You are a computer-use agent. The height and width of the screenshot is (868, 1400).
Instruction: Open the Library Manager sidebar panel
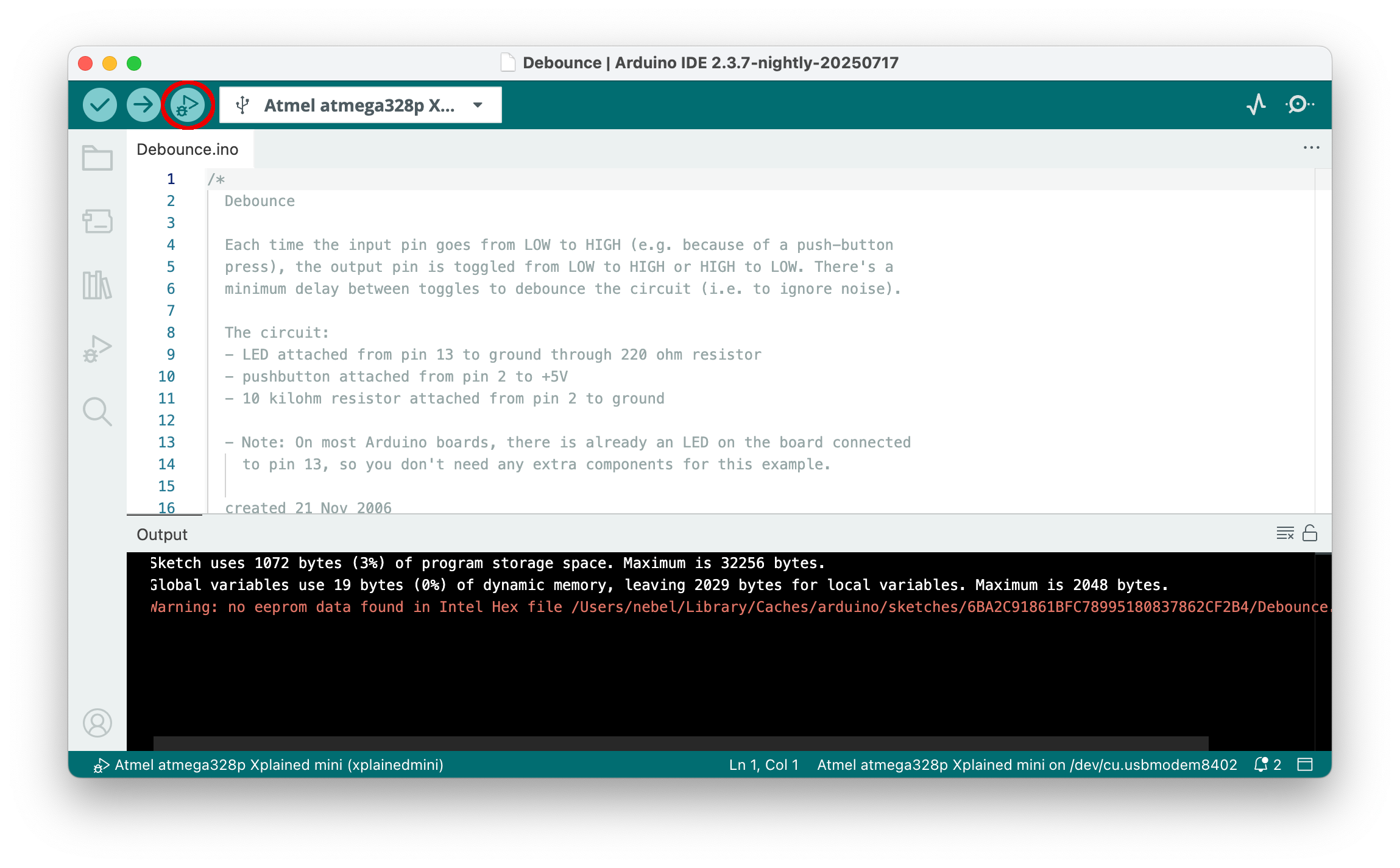97,285
